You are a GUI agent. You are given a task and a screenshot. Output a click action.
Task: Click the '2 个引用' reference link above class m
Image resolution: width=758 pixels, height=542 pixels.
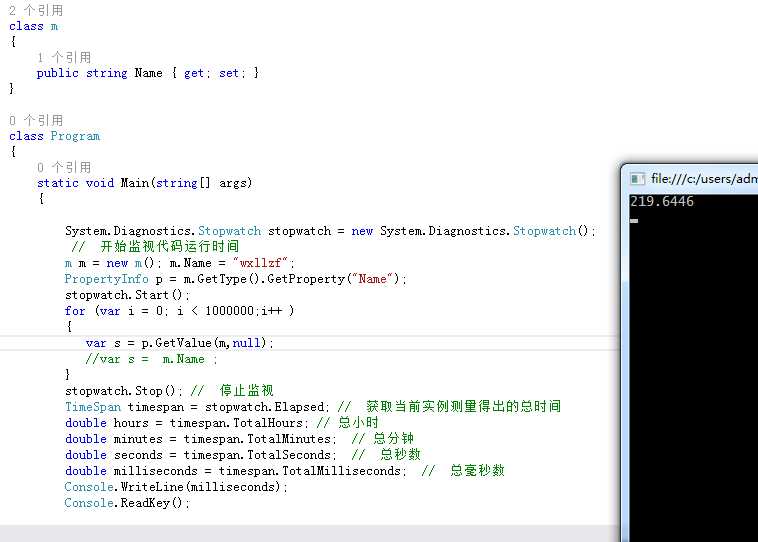[x=36, y=10]
